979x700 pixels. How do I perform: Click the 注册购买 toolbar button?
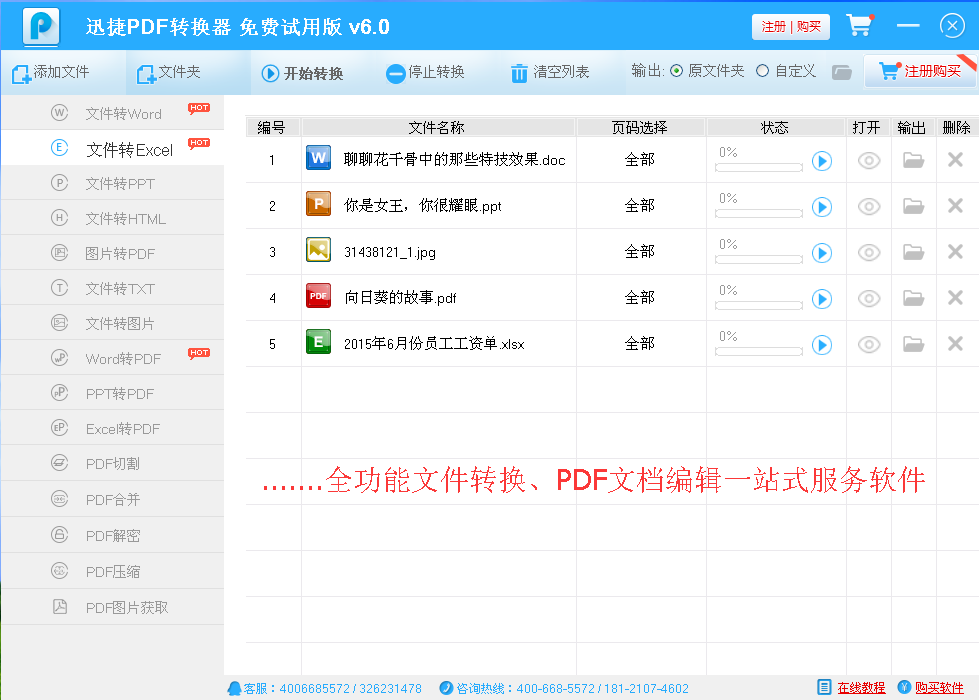coord(920,71)
